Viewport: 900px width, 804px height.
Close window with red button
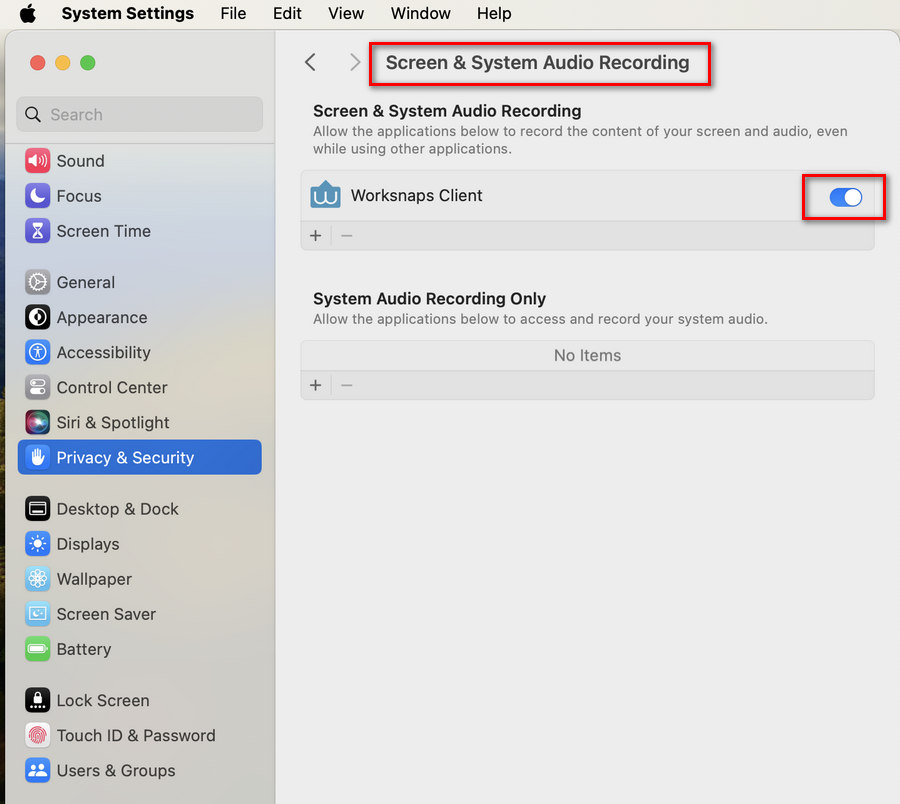[x=38, y=63]
